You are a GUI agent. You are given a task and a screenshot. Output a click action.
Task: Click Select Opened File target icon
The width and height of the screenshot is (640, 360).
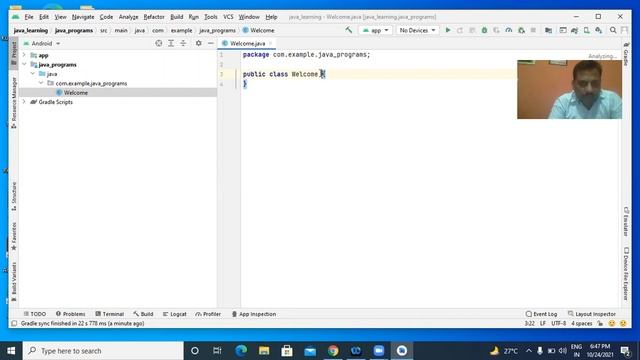click(x=158, y=43)
